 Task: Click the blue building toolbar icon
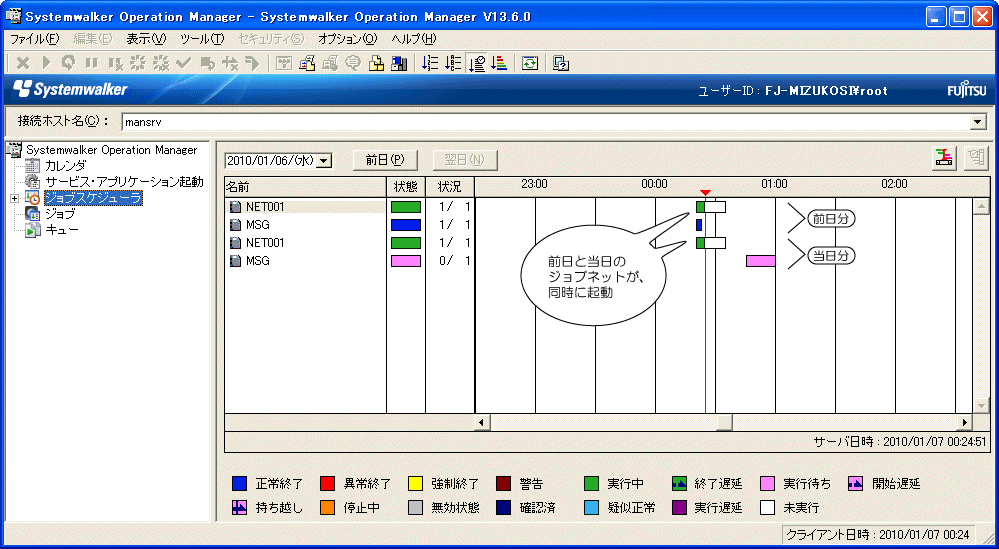point(399,63)
